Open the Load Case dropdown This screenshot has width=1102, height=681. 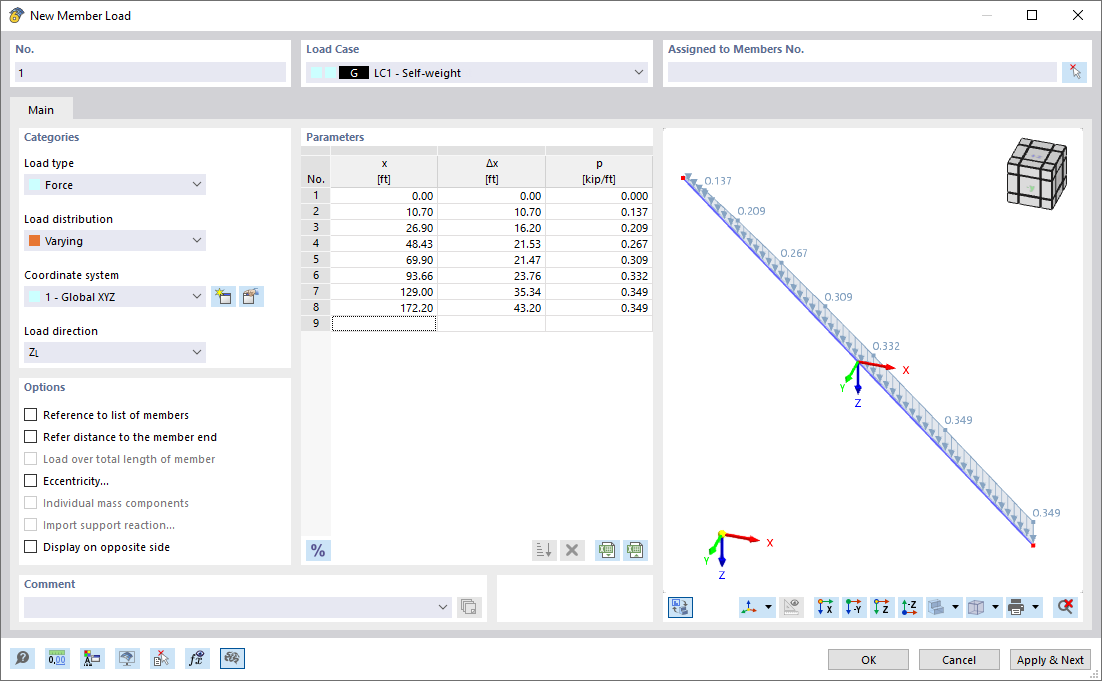[x=638, y=72]
